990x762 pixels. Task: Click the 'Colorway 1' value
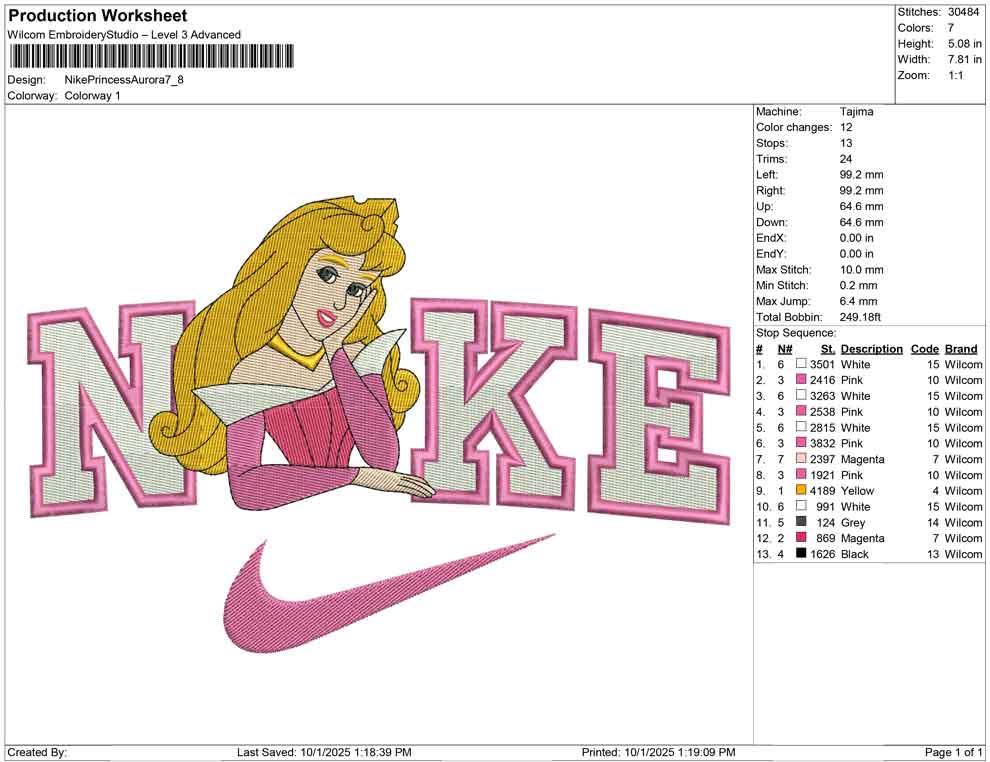coord(92,95)
